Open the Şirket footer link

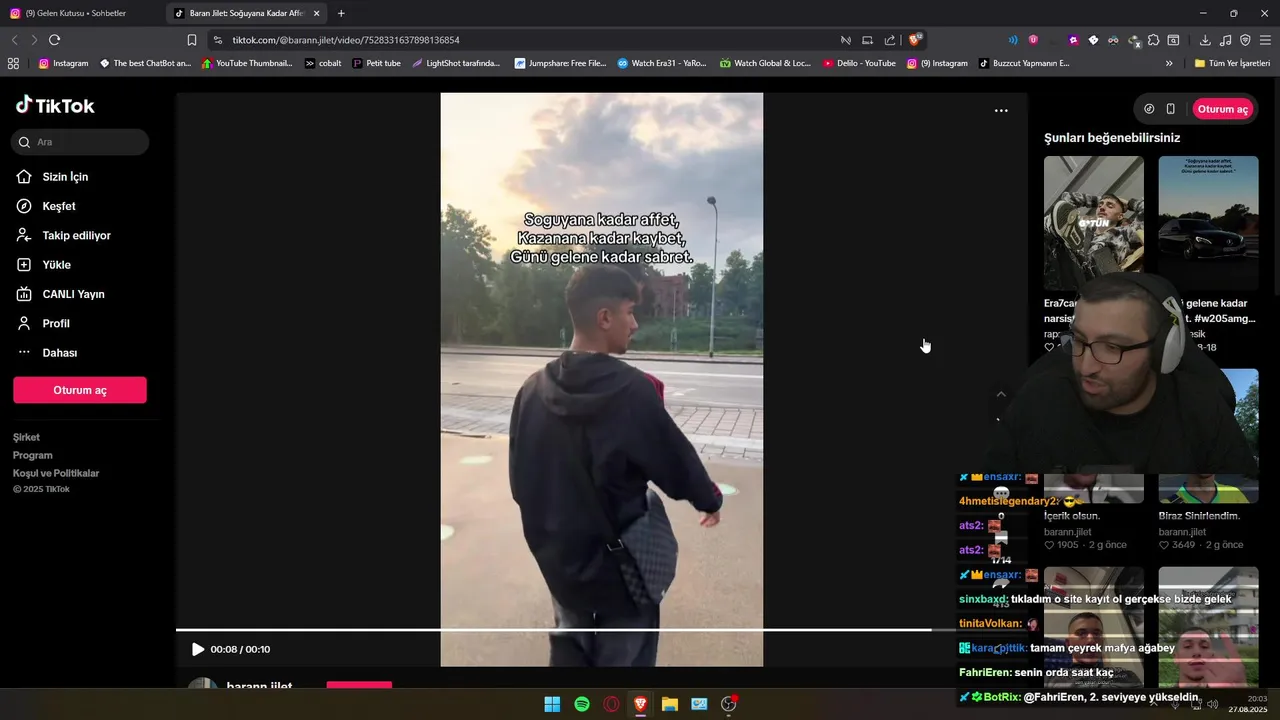click(27, 437)
